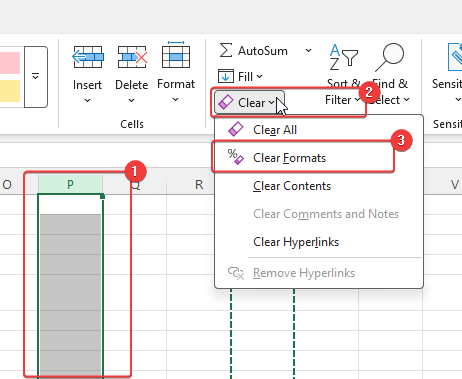Click the Sort & Filter icon
The height and width of the screenshot is (379, 462).
343,57
